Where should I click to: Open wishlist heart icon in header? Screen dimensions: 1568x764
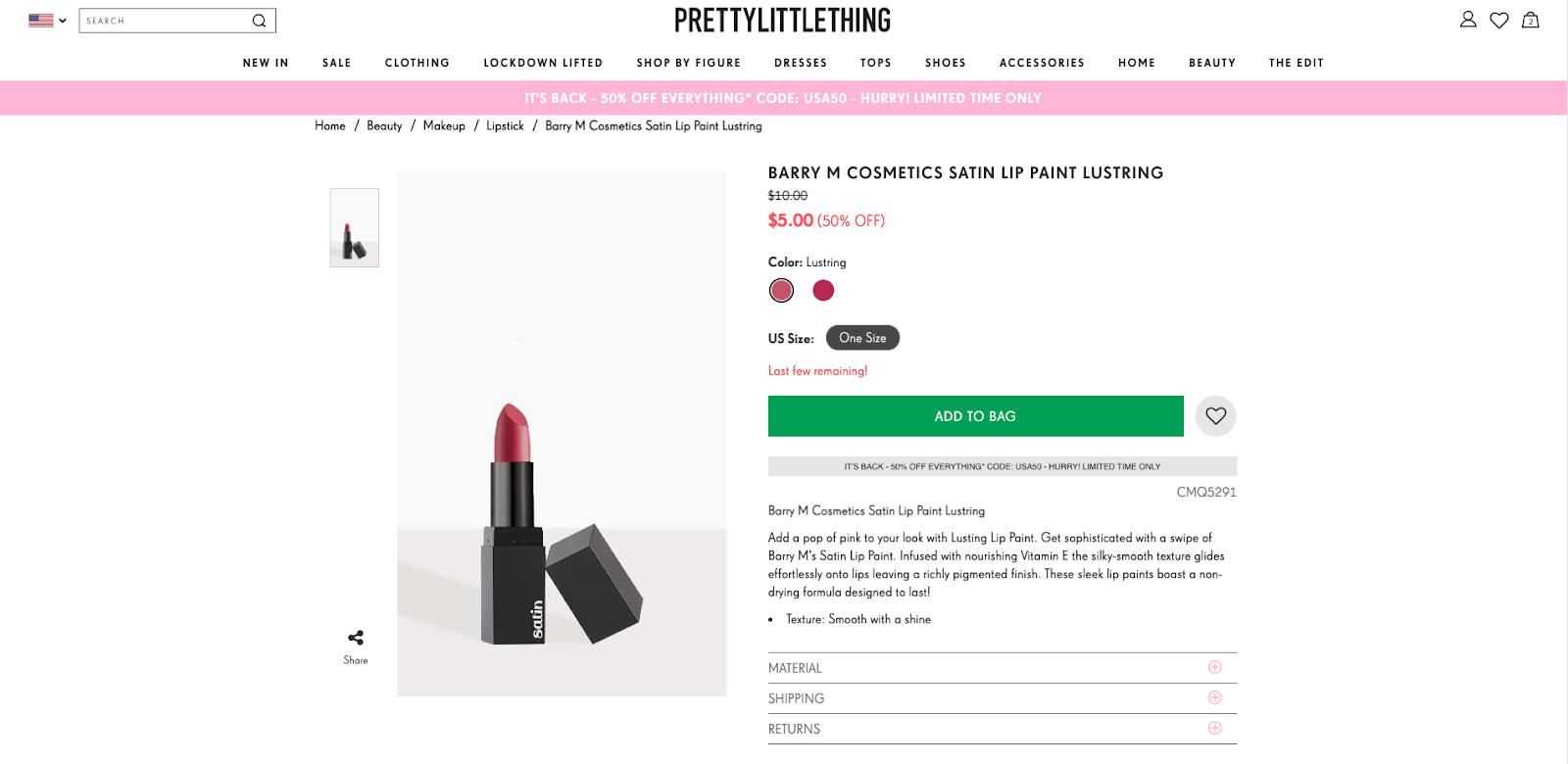tap(1499, 20)
